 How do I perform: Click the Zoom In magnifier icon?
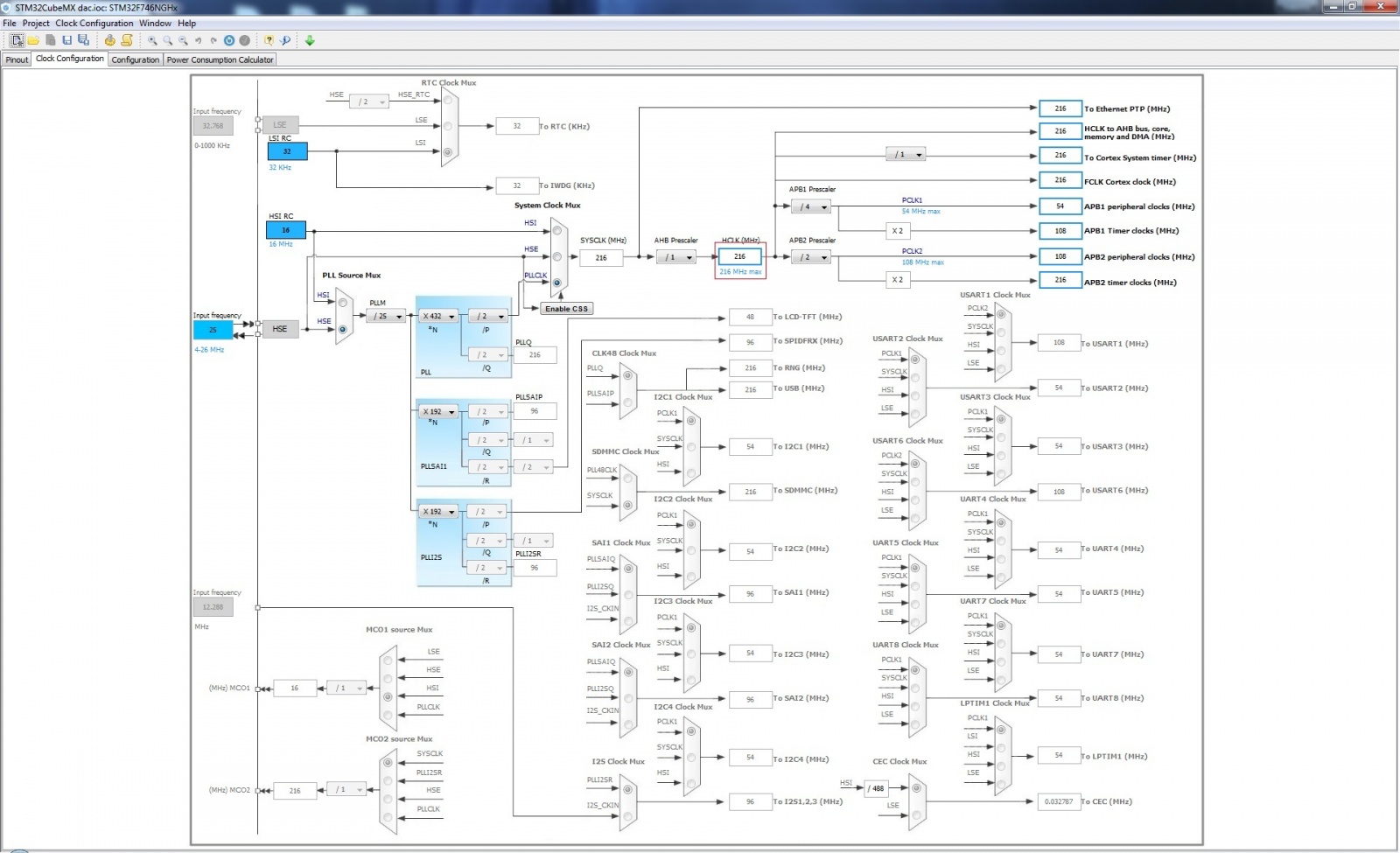(x=152, y=40)
